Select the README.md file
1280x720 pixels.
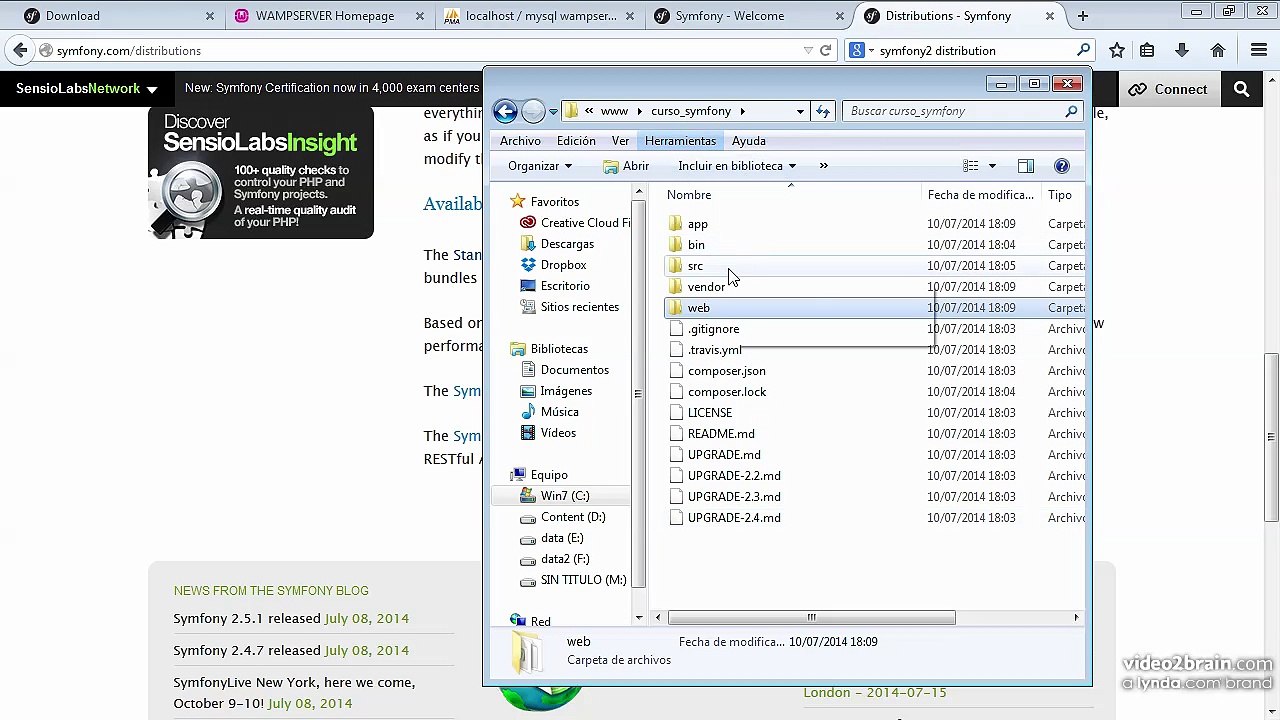(x=721, y=434)
